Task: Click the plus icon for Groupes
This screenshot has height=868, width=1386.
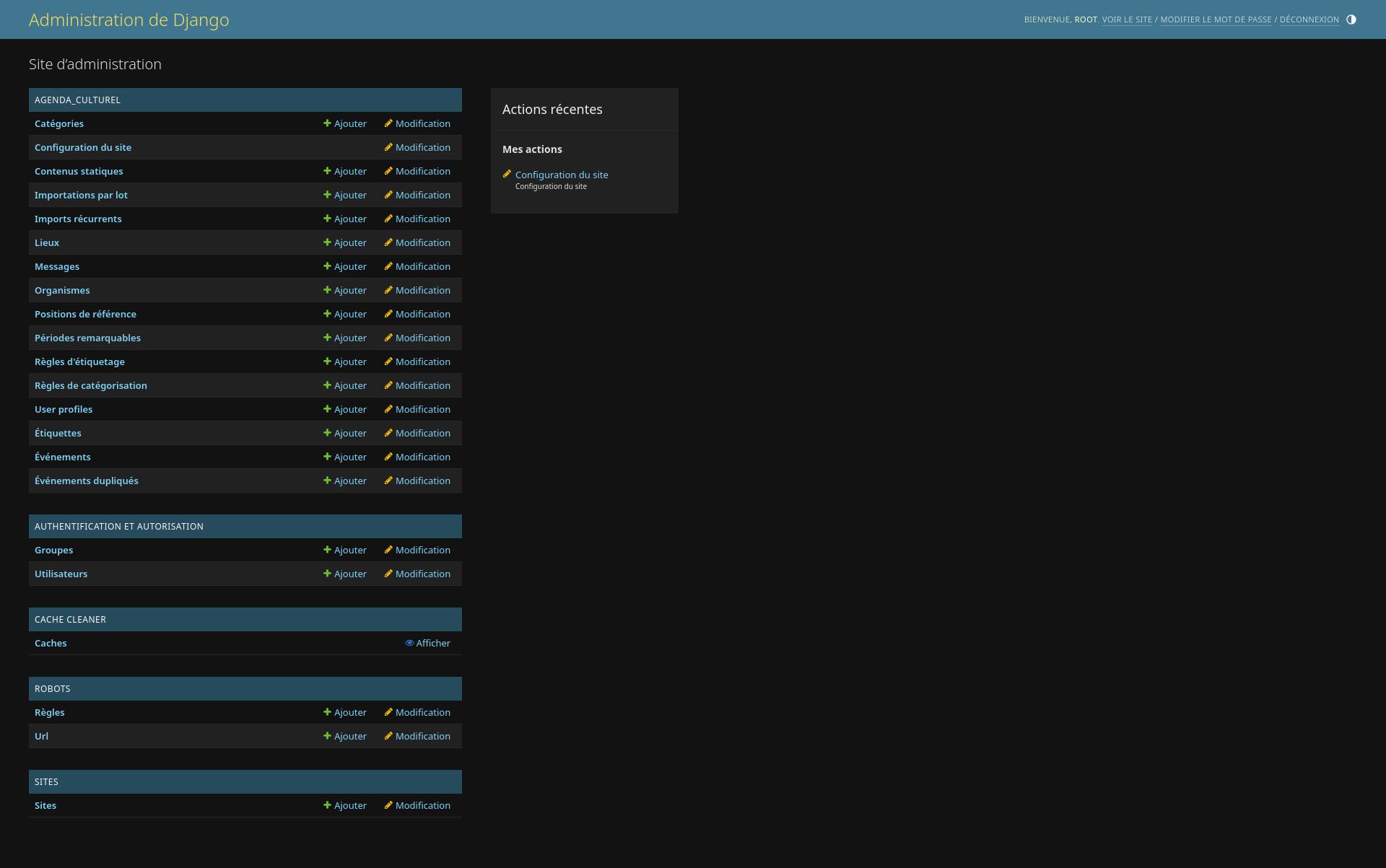Action: point(327,550)
